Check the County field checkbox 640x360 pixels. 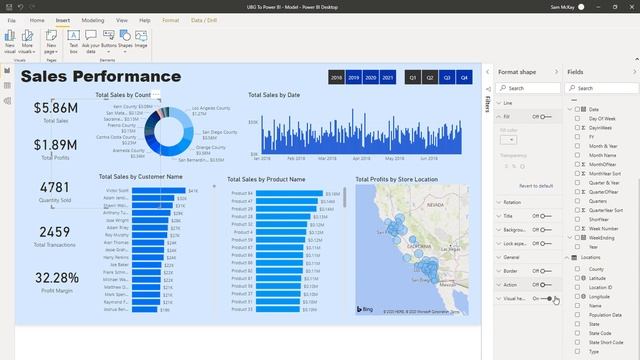click(x=577, y=269)
